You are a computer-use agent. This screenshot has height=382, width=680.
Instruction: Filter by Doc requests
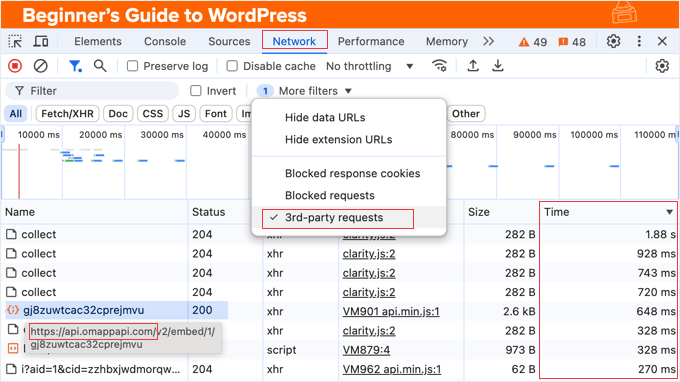[118, 114]
